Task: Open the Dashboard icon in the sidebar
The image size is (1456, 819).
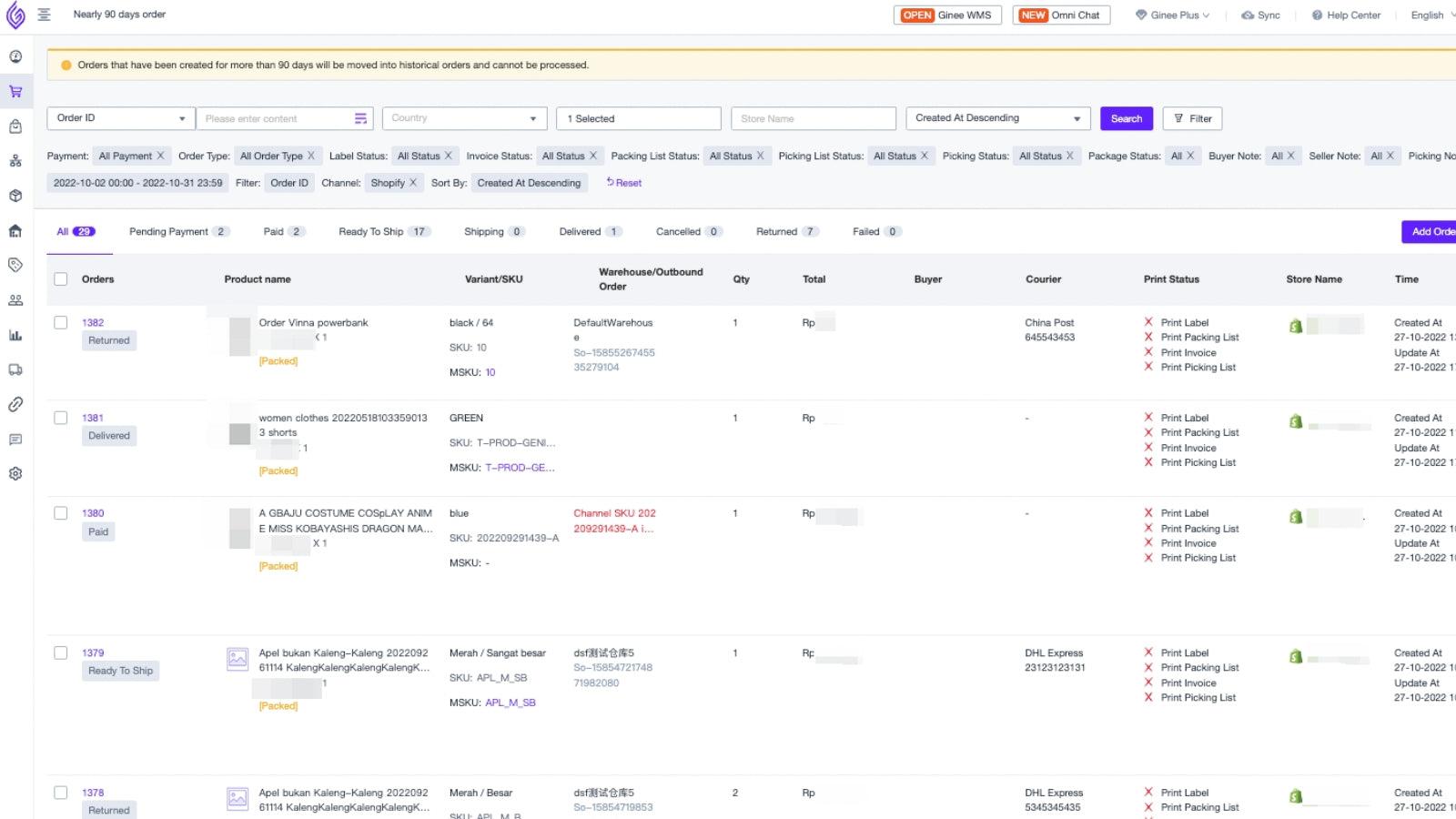Action: [15, 56]
